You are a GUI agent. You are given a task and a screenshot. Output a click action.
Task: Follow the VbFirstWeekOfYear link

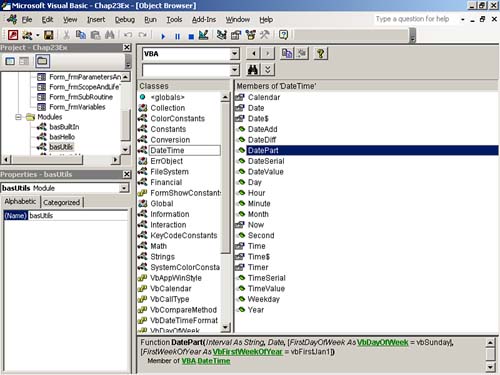(x=247, y=352)
